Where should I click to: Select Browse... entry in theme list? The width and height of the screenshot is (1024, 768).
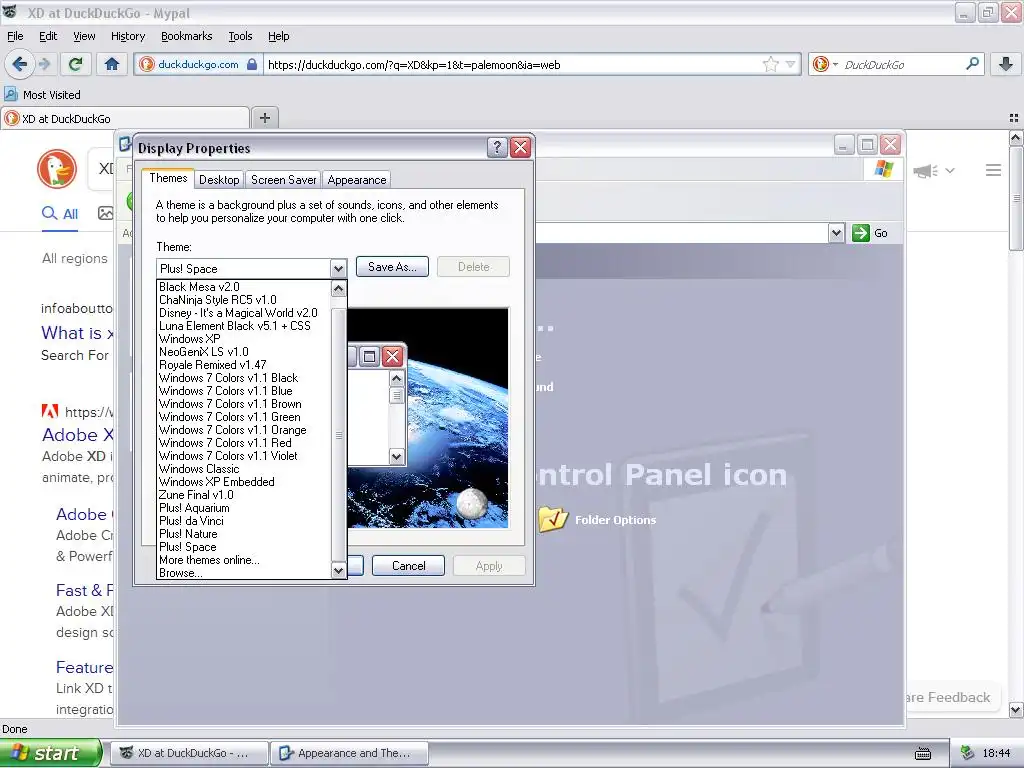pos(244,573)
